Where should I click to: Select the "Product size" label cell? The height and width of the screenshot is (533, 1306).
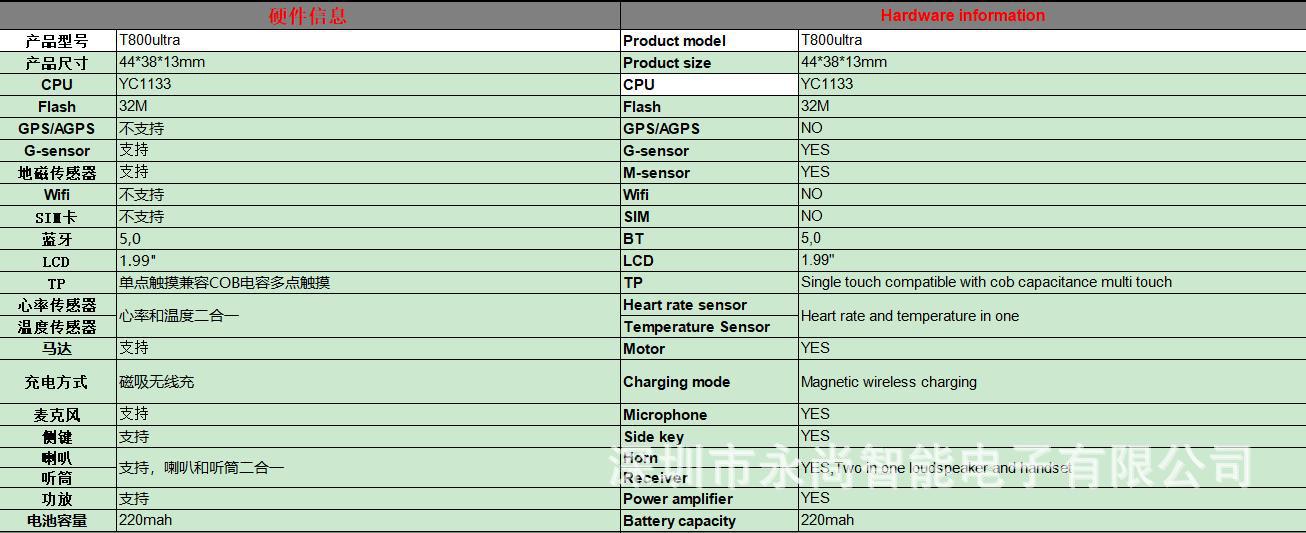pos(709,63)
